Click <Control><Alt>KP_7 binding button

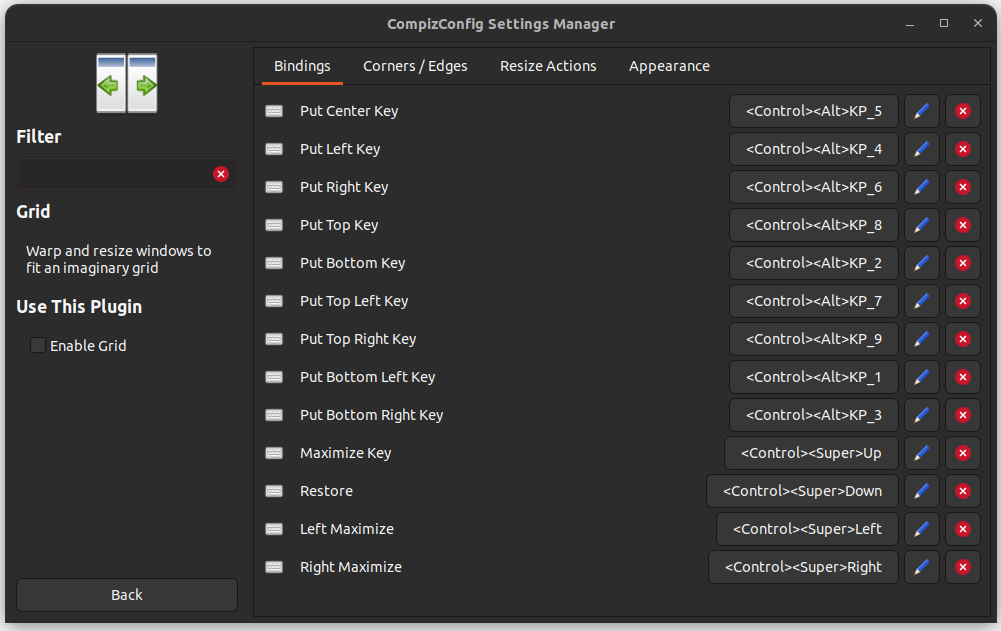tap(814, 301)
